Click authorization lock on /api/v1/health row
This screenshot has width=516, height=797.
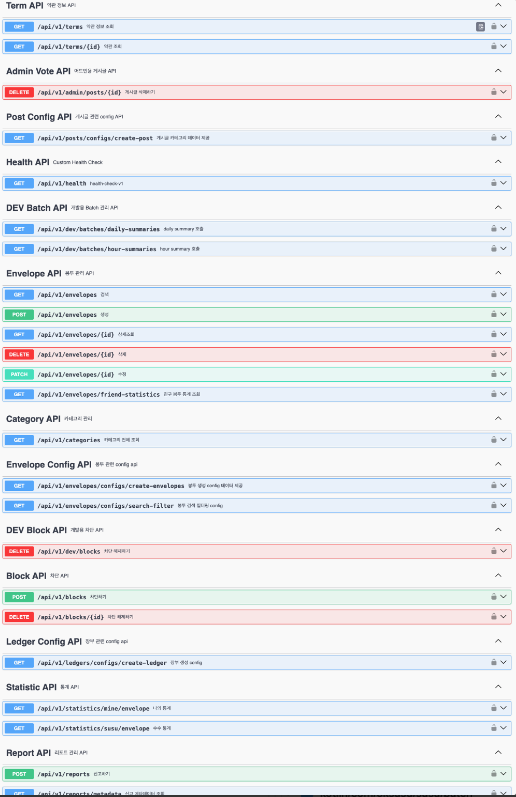click(494, 183)
